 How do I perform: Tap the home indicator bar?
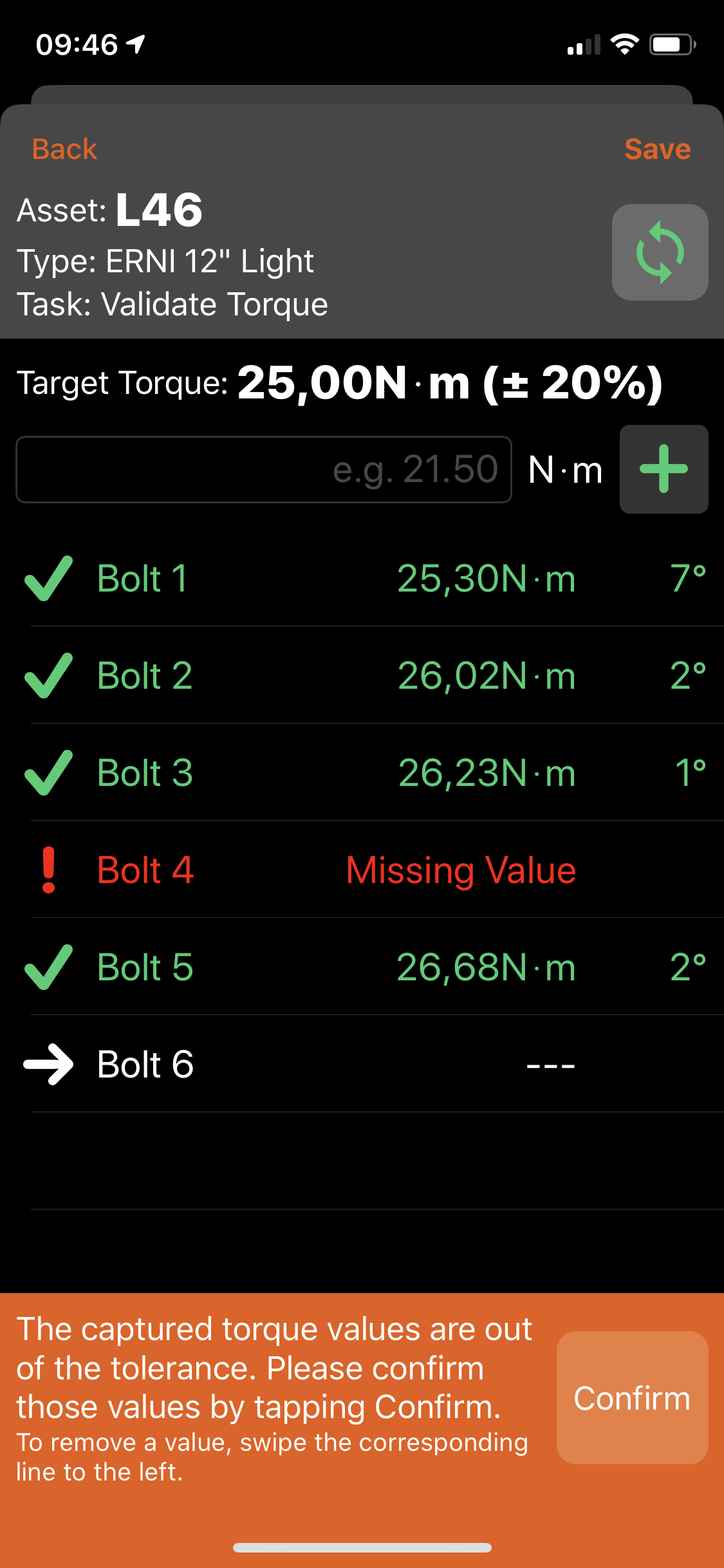(x=362, y=1547)
